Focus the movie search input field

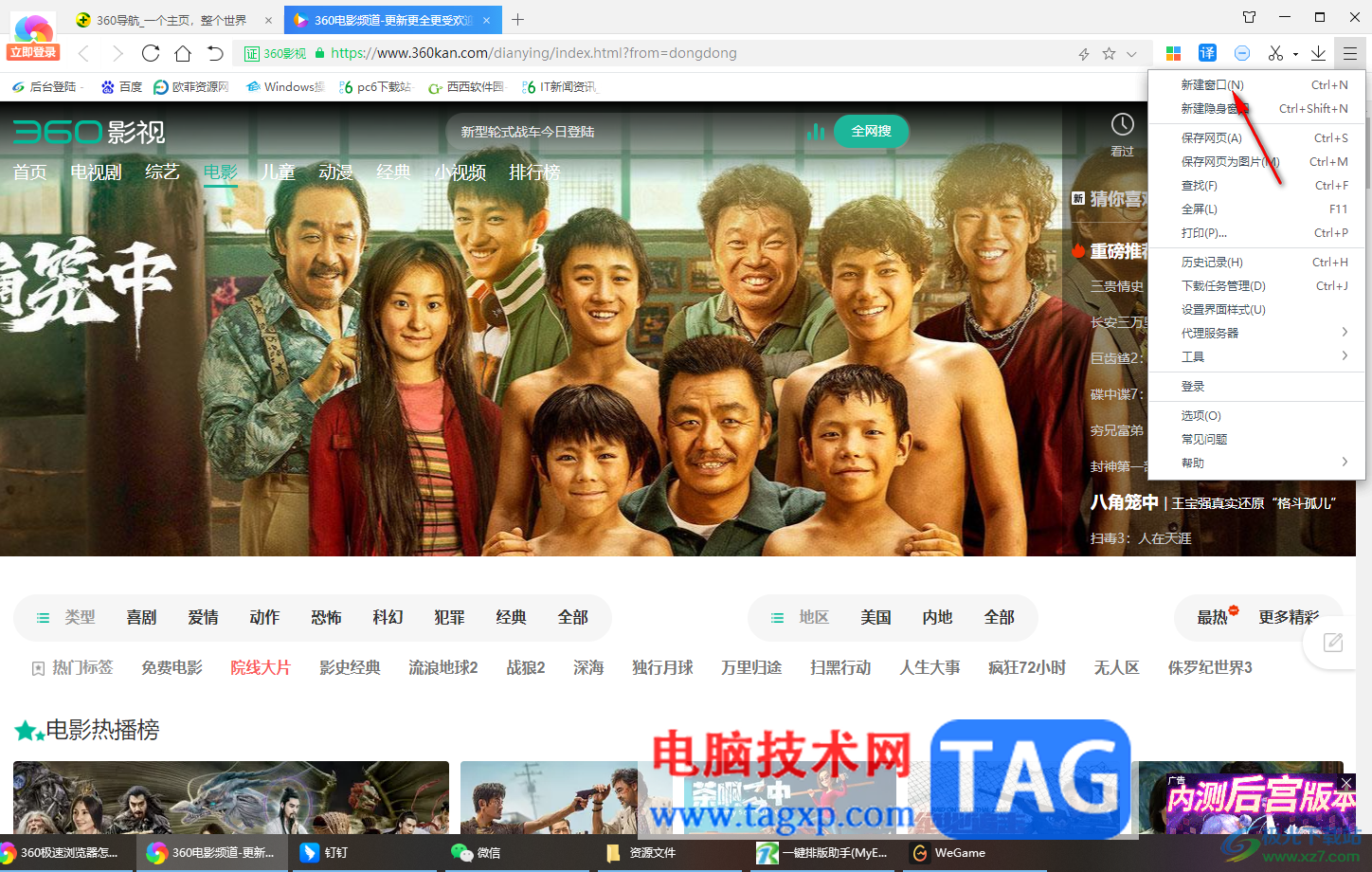627,132
